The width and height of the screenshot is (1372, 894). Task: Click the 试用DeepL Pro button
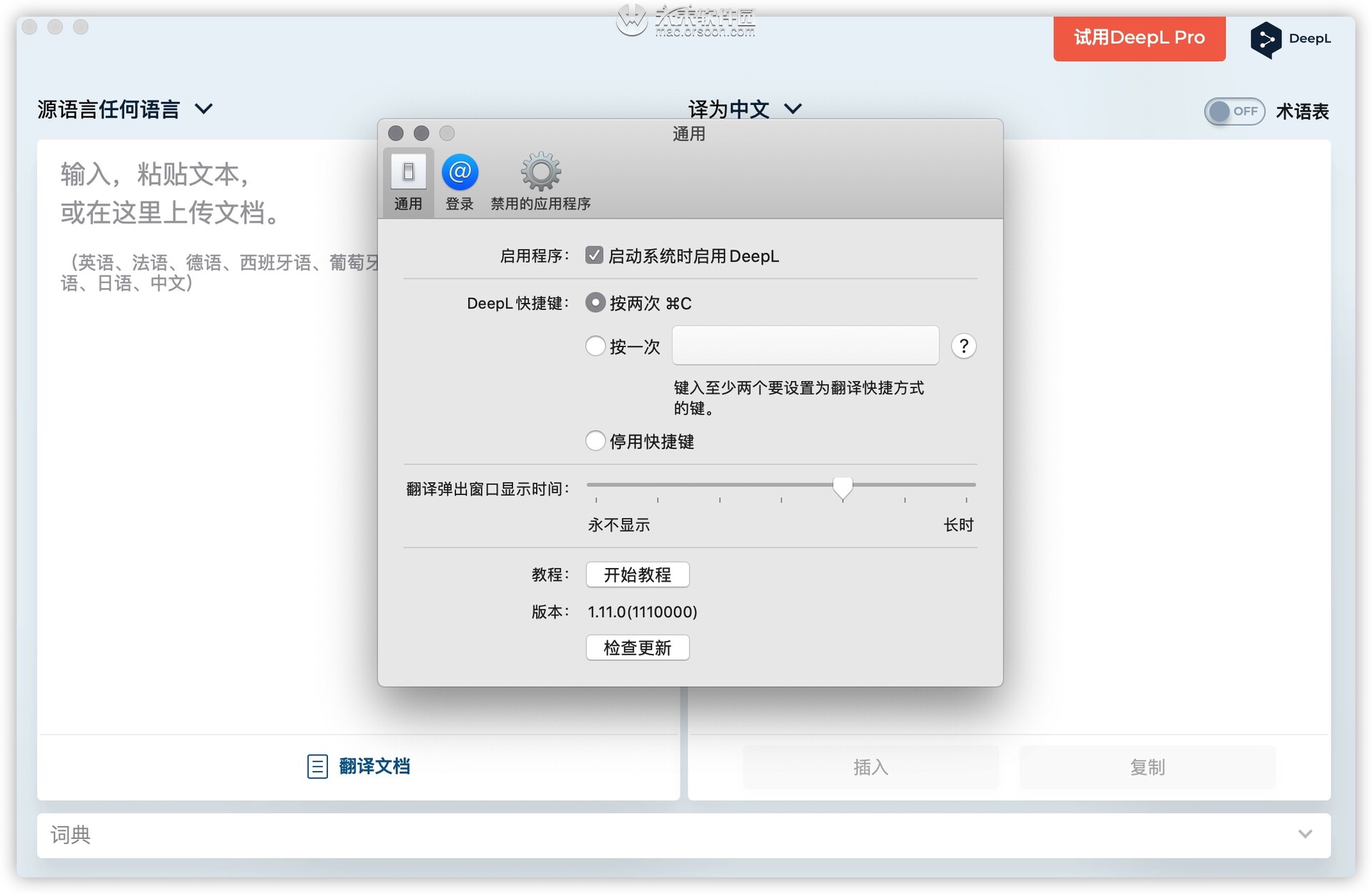1139,38
